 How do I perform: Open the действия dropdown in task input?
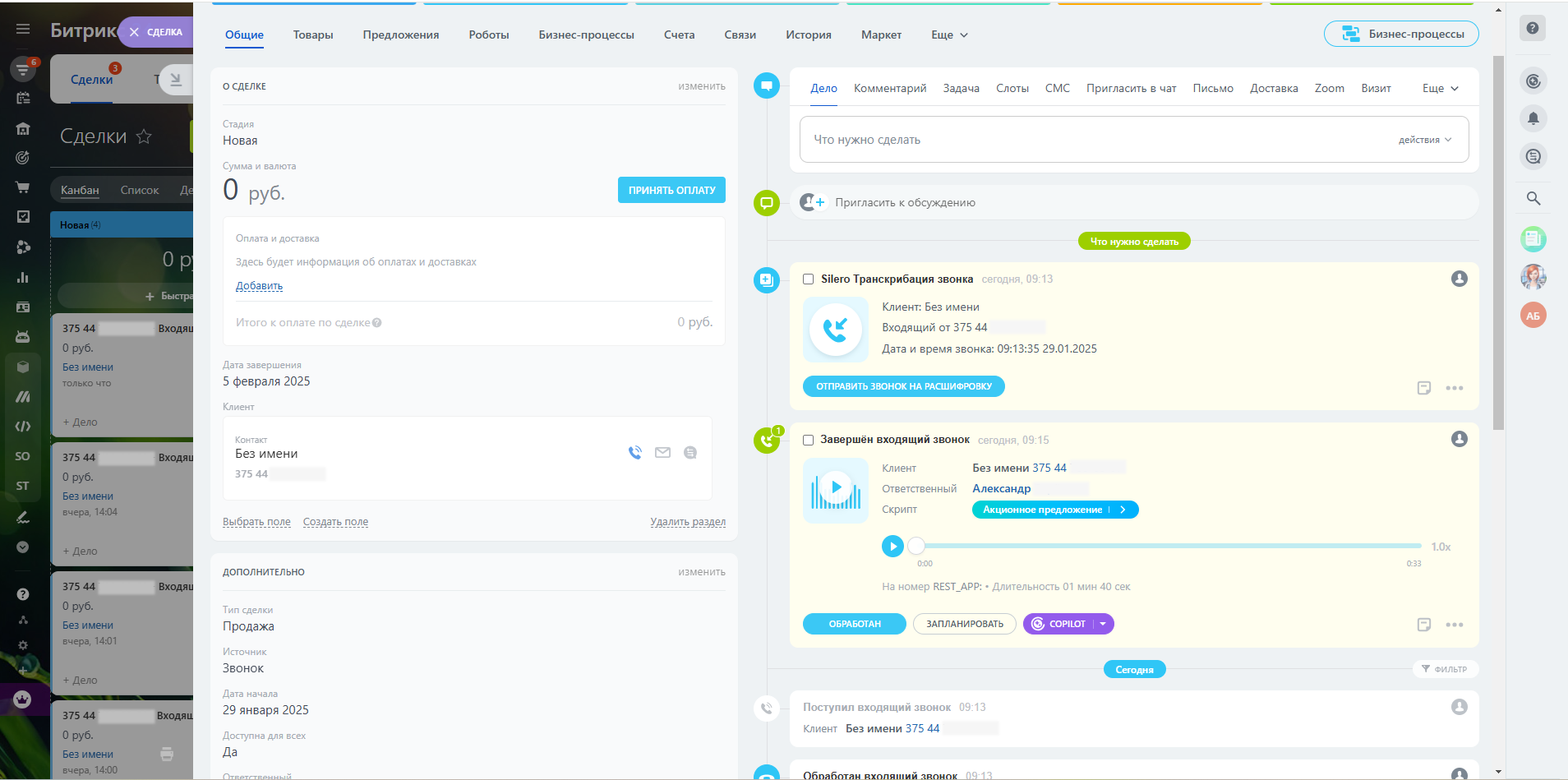click(x=1424, y=140)
